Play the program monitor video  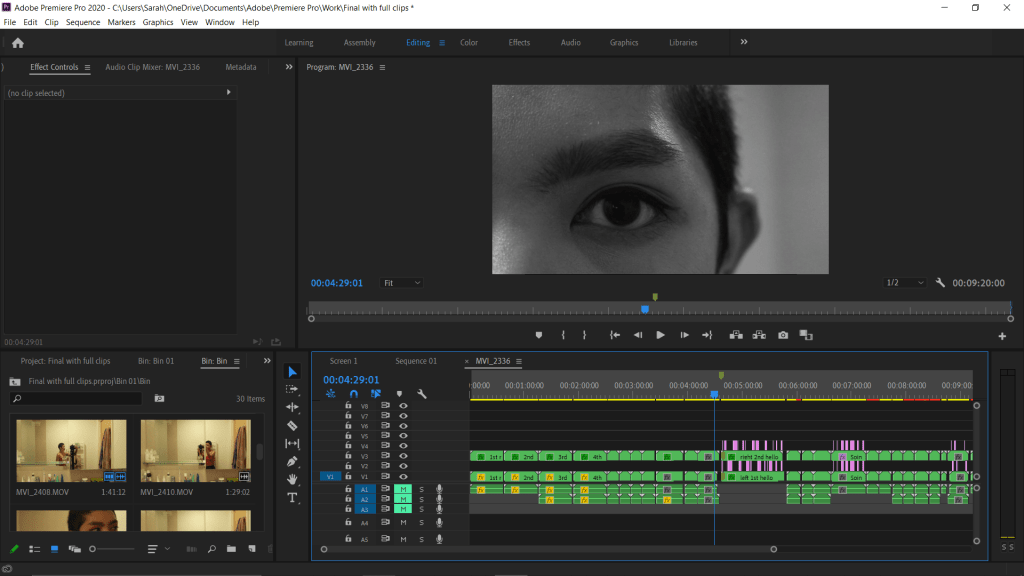point(660,335)
